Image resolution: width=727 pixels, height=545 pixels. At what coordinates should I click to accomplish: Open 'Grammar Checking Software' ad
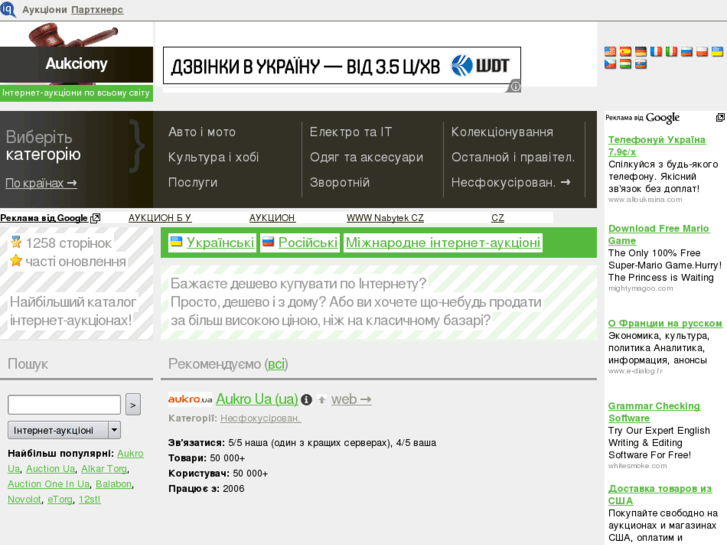(x=654, y=412)
